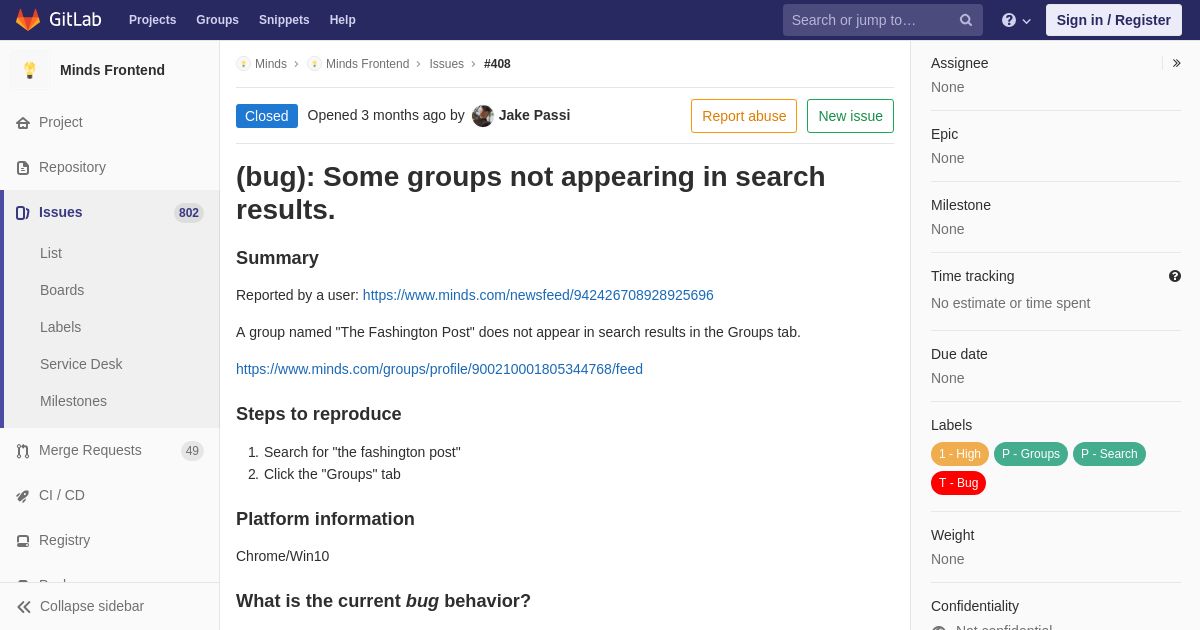The image size is (1200, 630).
Task: Click the Confidentiality heading
Action: [975, 606]
